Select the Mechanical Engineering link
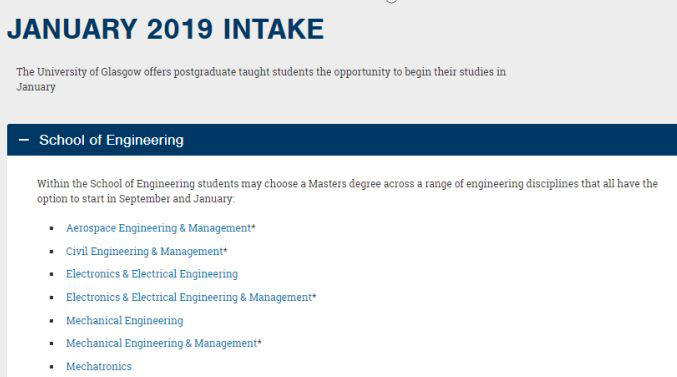 pyautogui.click(x=124, y=320)
